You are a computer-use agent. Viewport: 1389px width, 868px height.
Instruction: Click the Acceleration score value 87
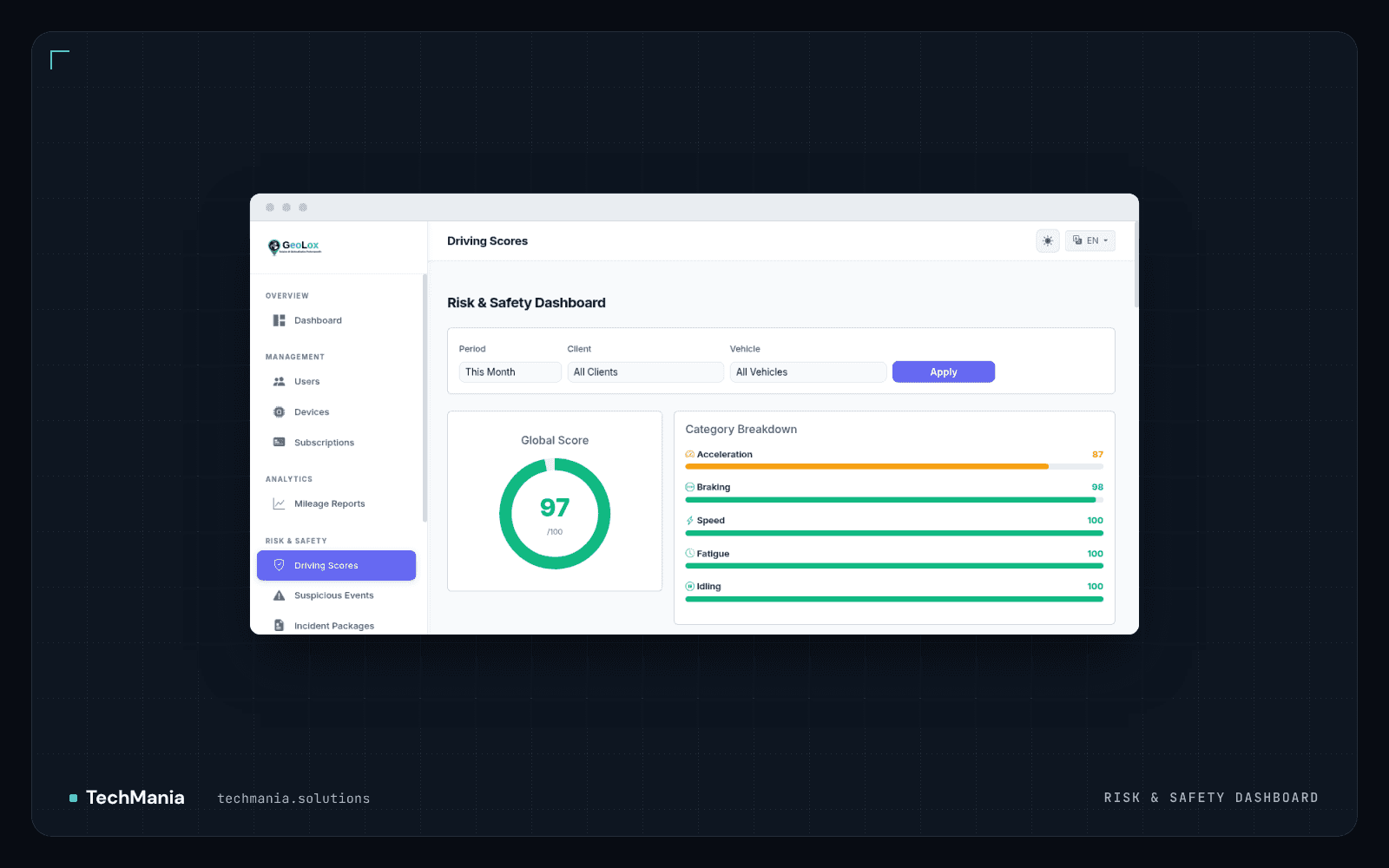pos(1097,455)
